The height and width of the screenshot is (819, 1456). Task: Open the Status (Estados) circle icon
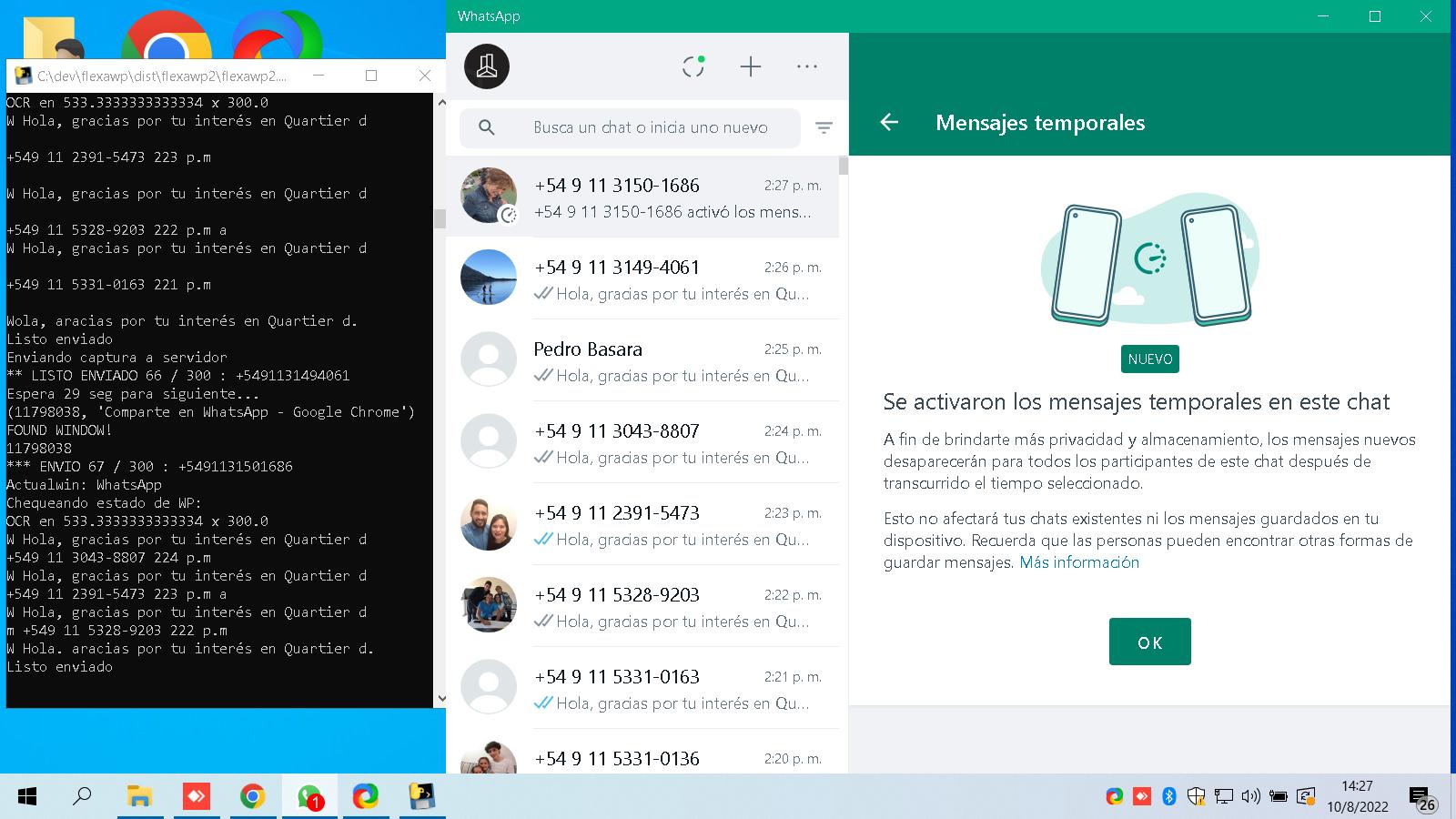point(693,66)
